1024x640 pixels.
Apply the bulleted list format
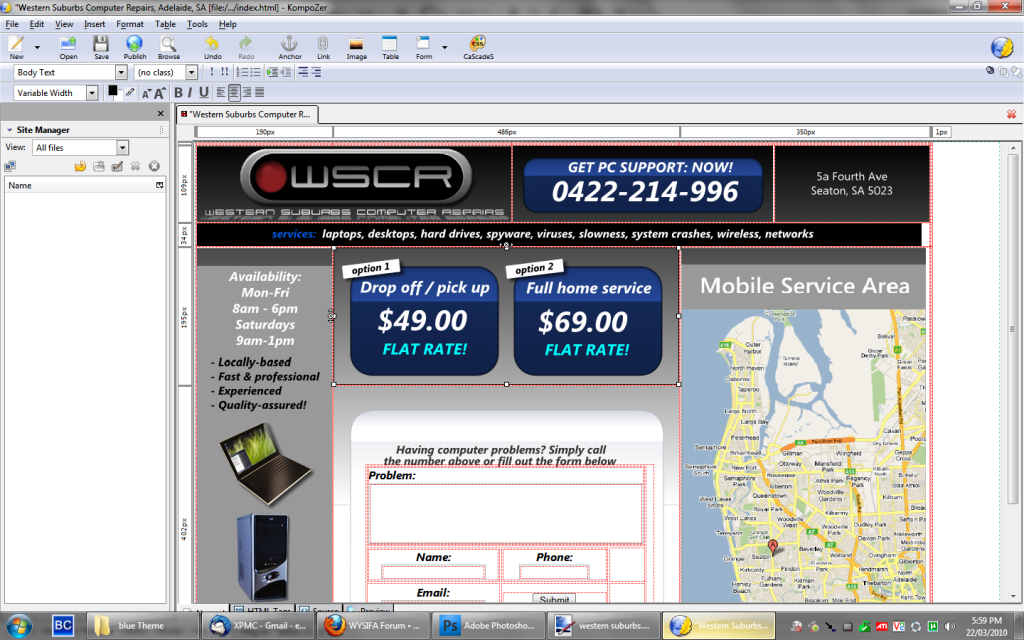[255, 72]
